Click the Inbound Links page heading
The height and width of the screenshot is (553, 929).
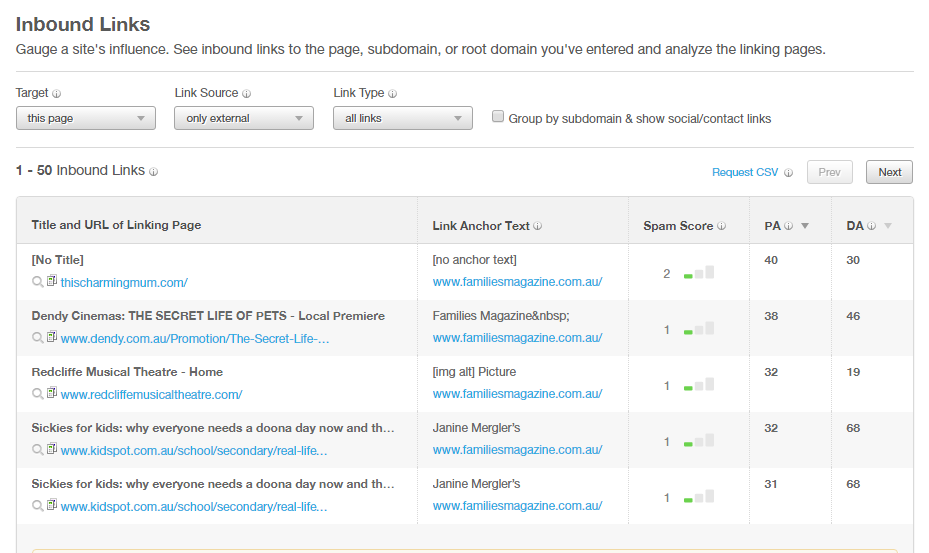click(x=83, y=24)
